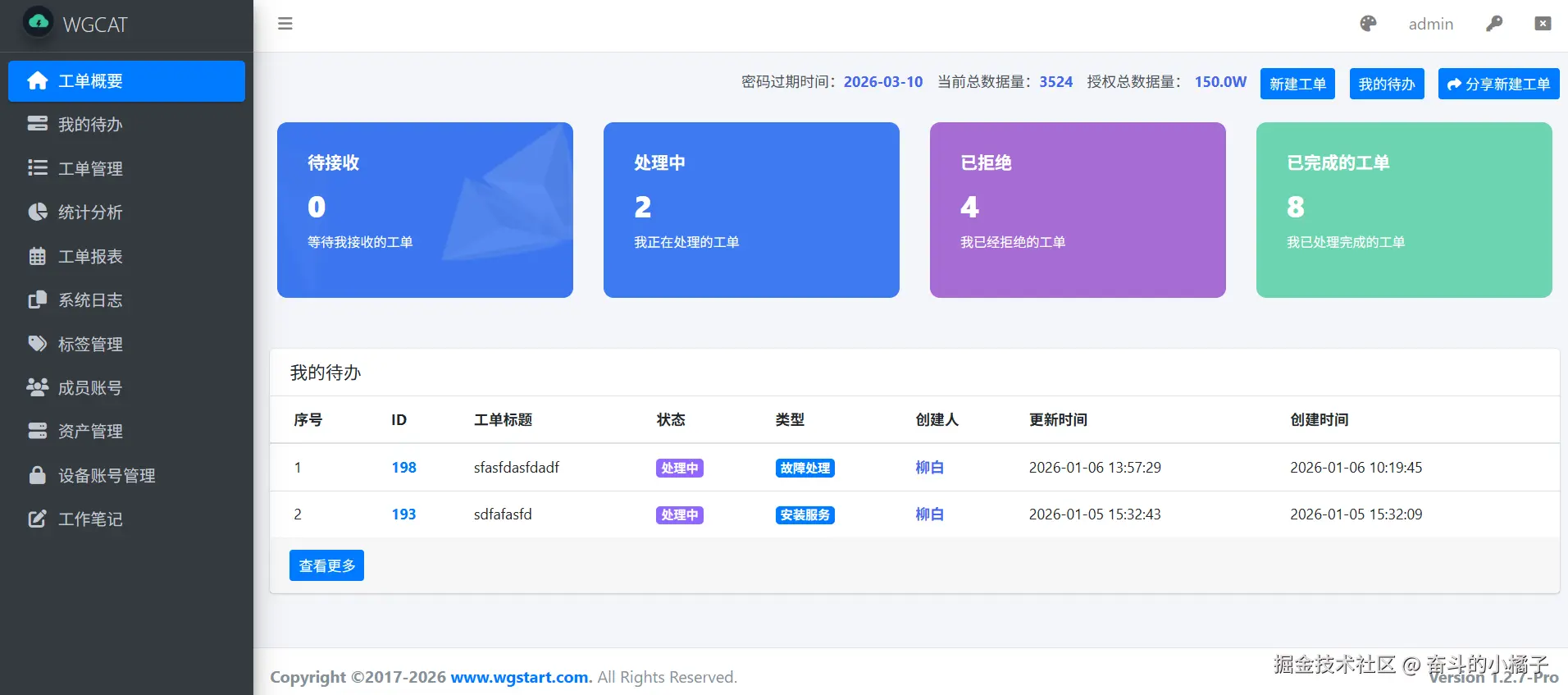Click the list icon beside 工单管理
Screen dimensions: 1568x695
point(38,168)
